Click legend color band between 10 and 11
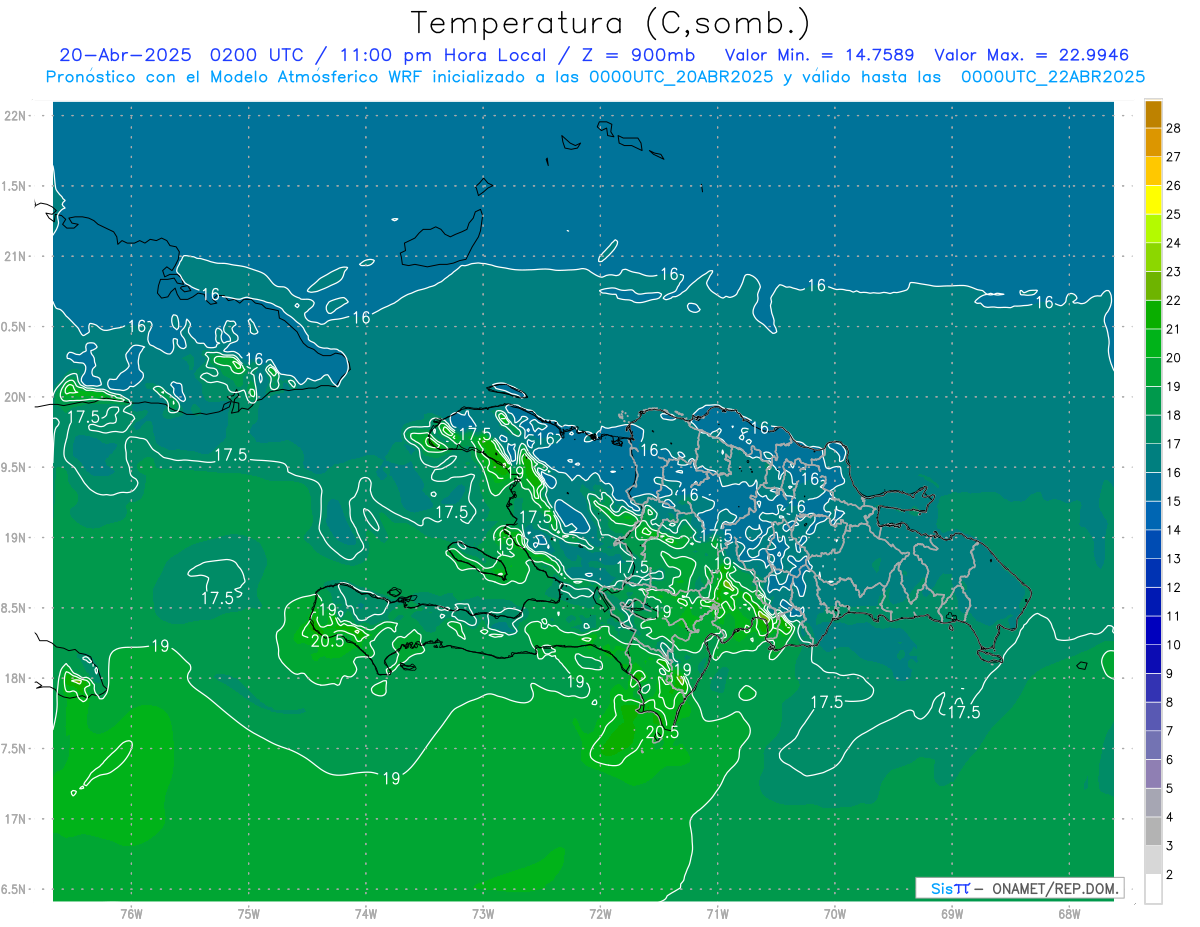This screenshot has width=1200, height=927. pos(1153,630)
